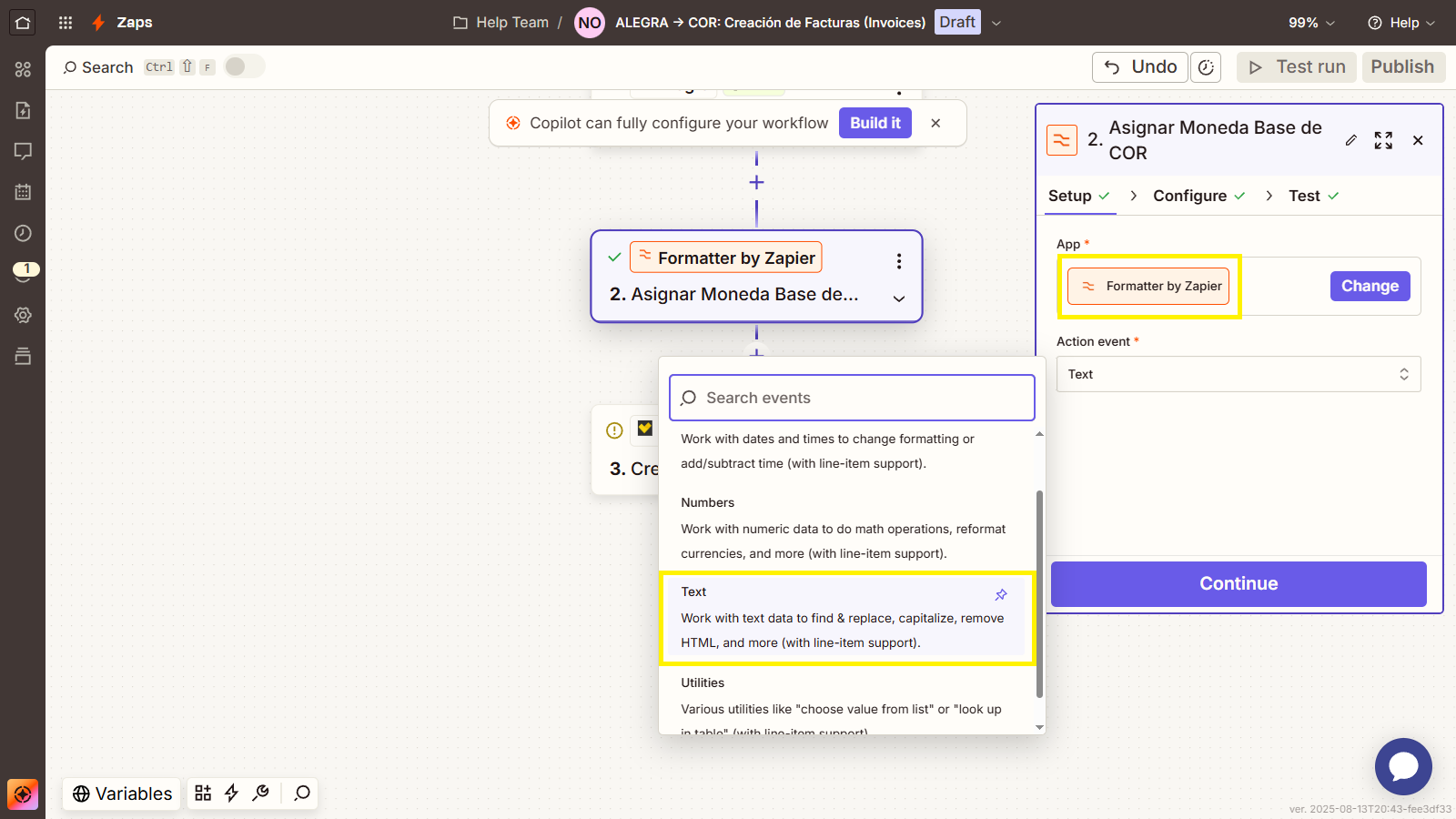Open the chat support bubble
1456x819 pixels.
pyautogui.click(x=1403, y=766)
